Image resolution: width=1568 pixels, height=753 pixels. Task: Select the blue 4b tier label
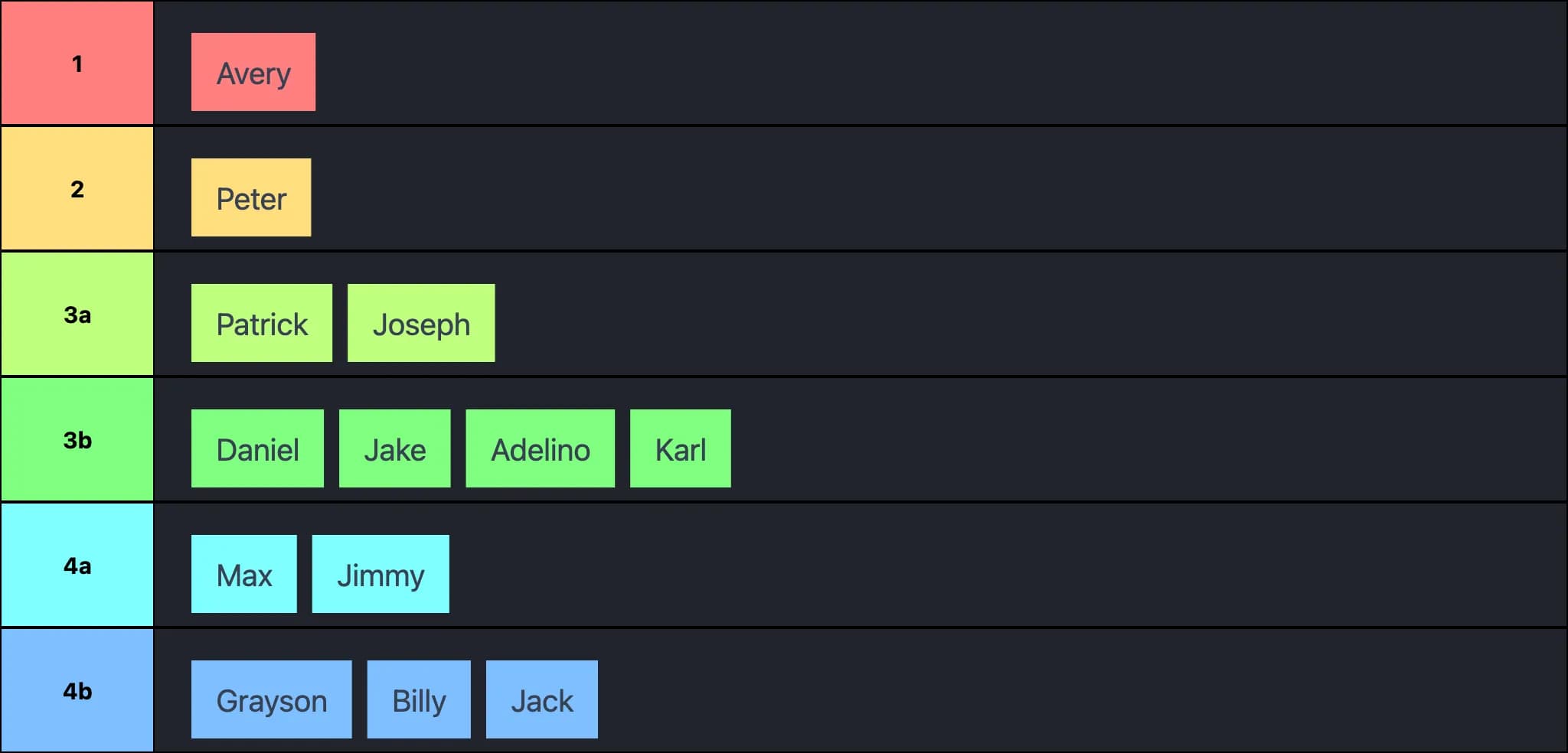pos(77,690)
